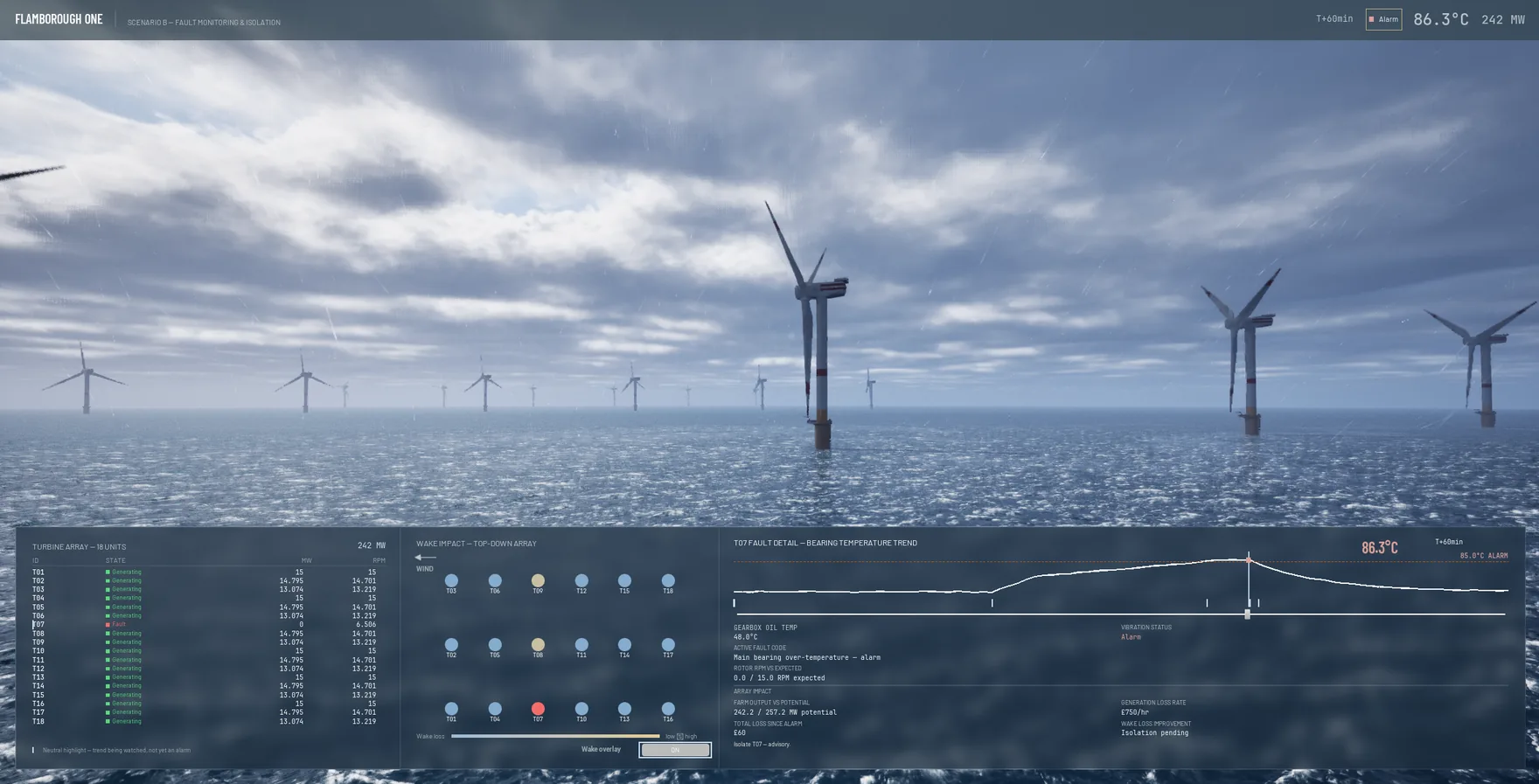
Task: Click the Isolation pending status text
Action: point(1154,732)
